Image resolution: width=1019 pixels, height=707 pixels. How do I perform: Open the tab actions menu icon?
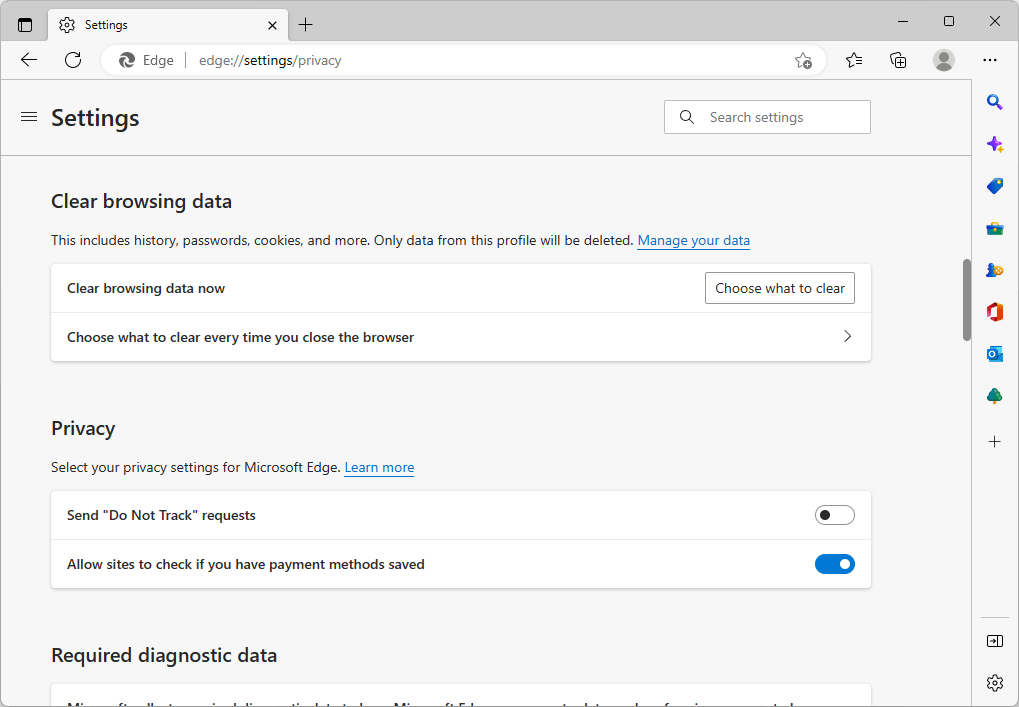coord(25,25)
